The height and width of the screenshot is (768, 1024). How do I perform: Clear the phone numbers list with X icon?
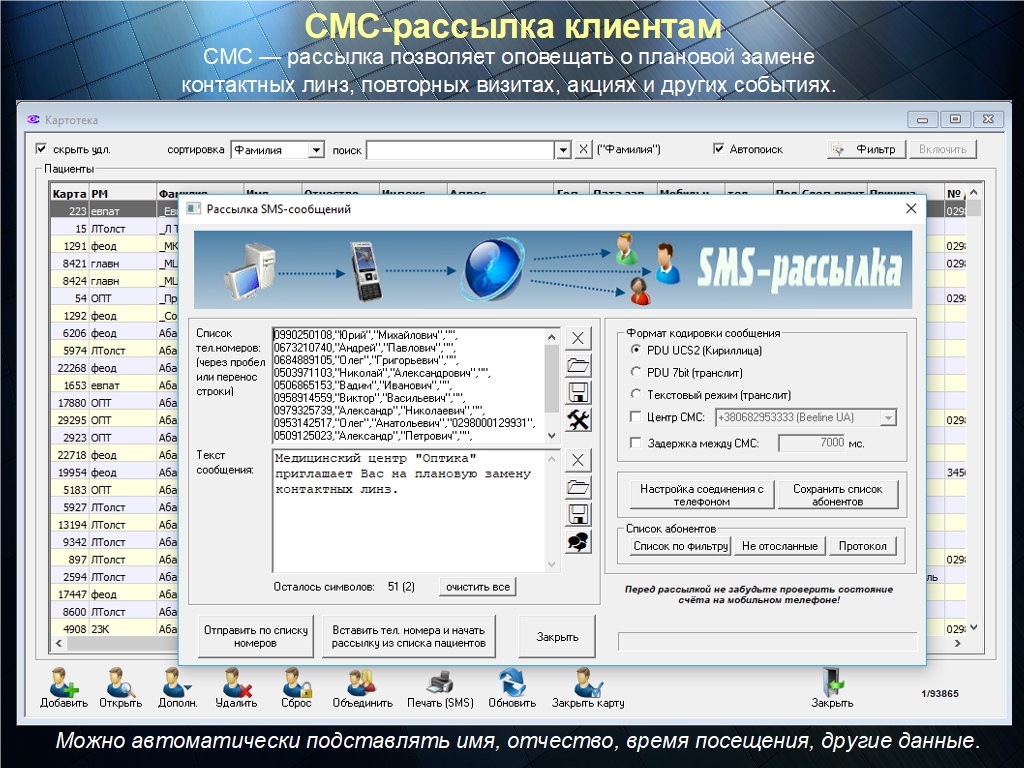click(x=579, y=337)
